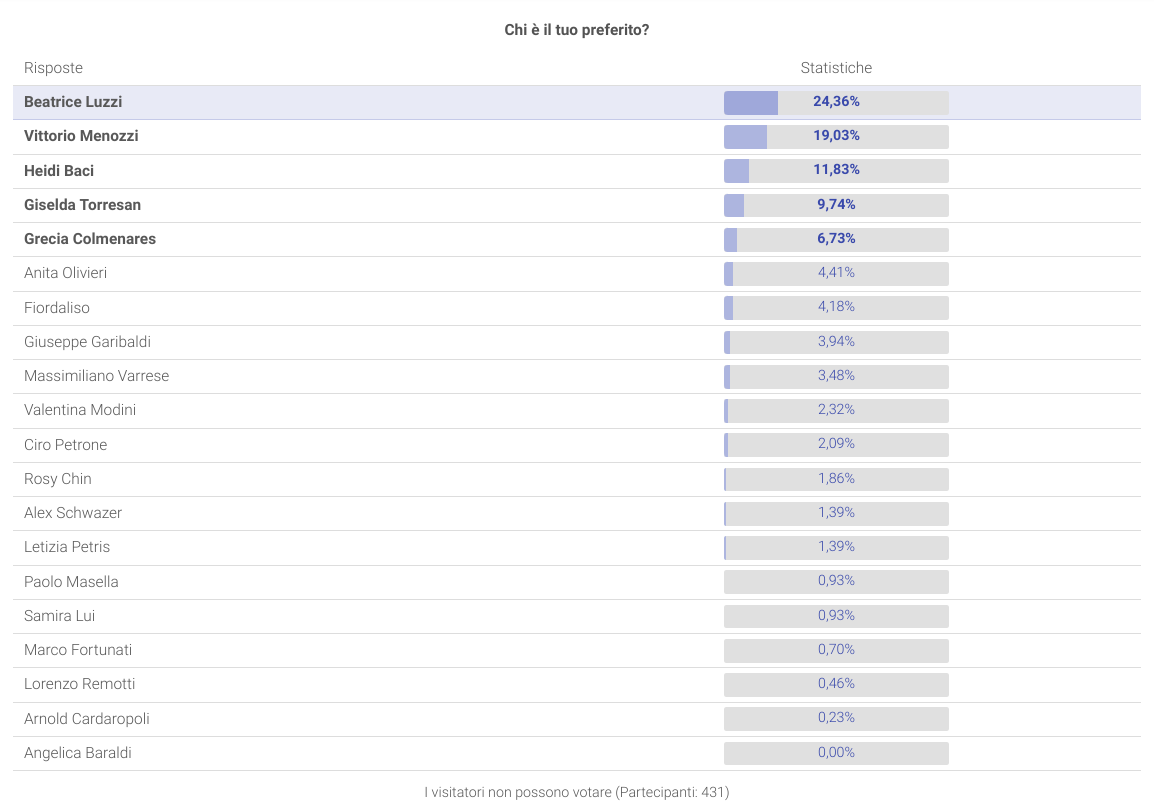Viewport: 1154px width, 803px height.
Task: Select Vittorio Menozzi in the poll list
Action: (81, 136)
